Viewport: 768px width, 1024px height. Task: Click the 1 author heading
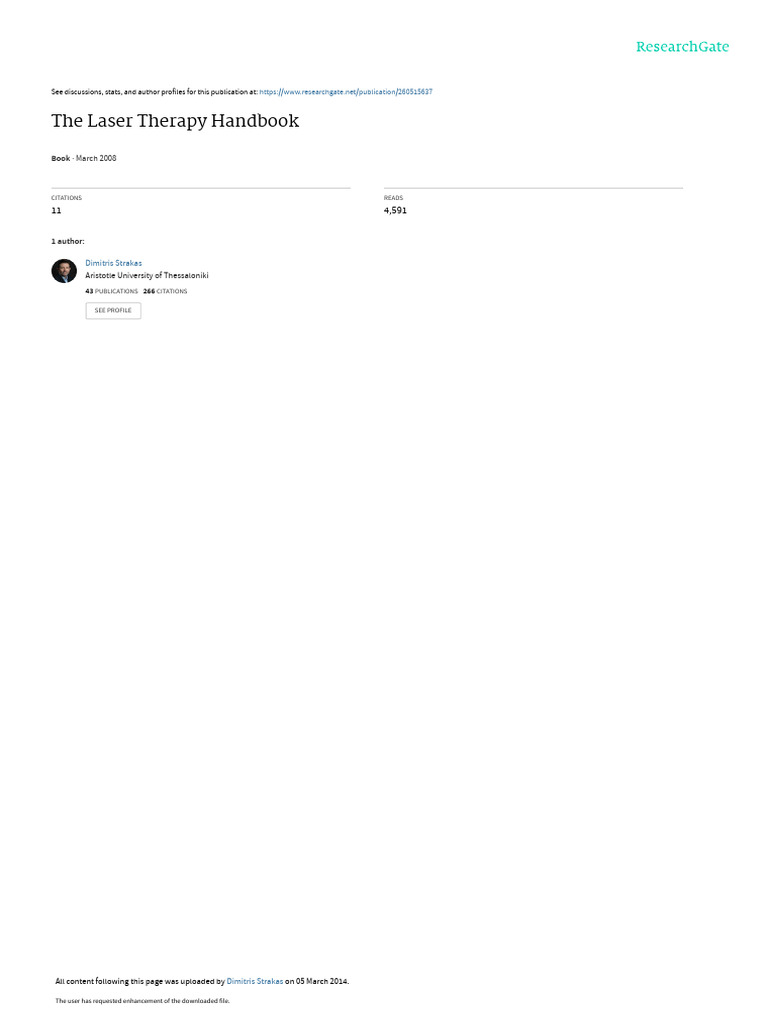(68, 241)
